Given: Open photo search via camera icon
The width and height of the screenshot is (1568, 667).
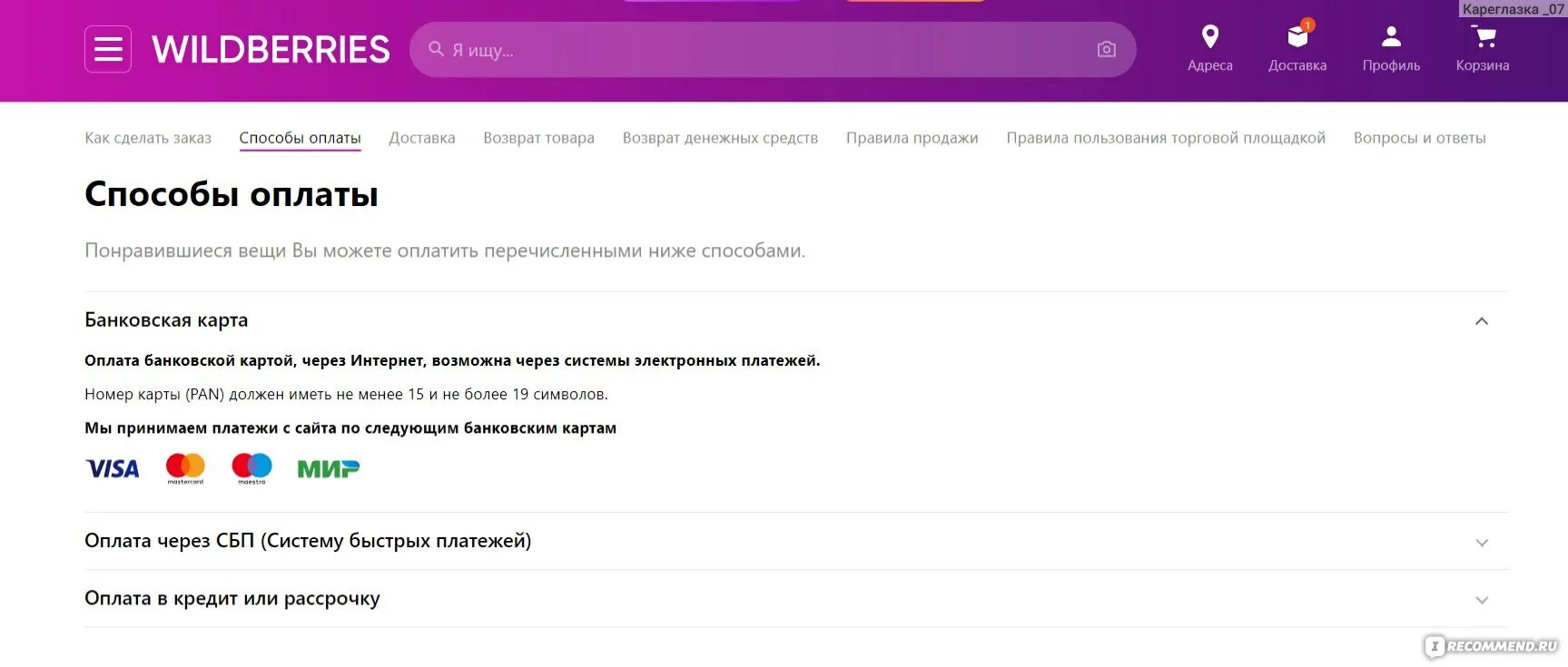Looking at the screenshot, I should (1106, 49).
